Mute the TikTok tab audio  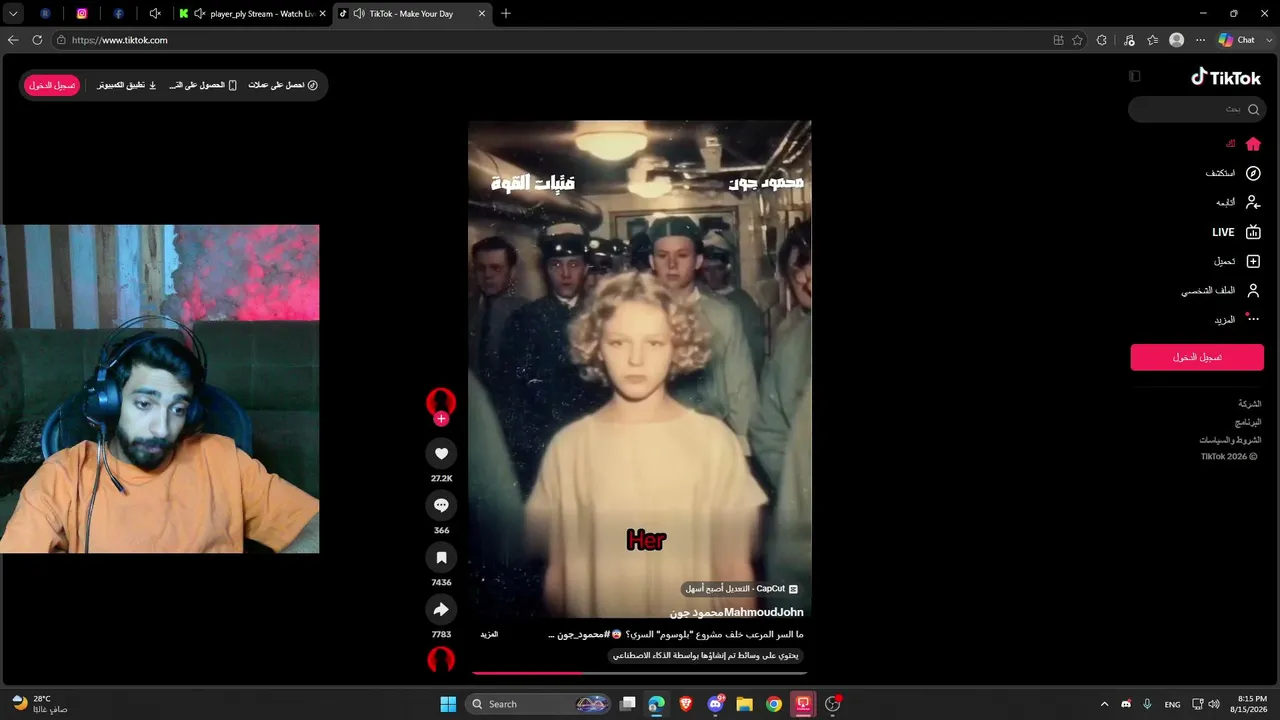tap(359, 14)
